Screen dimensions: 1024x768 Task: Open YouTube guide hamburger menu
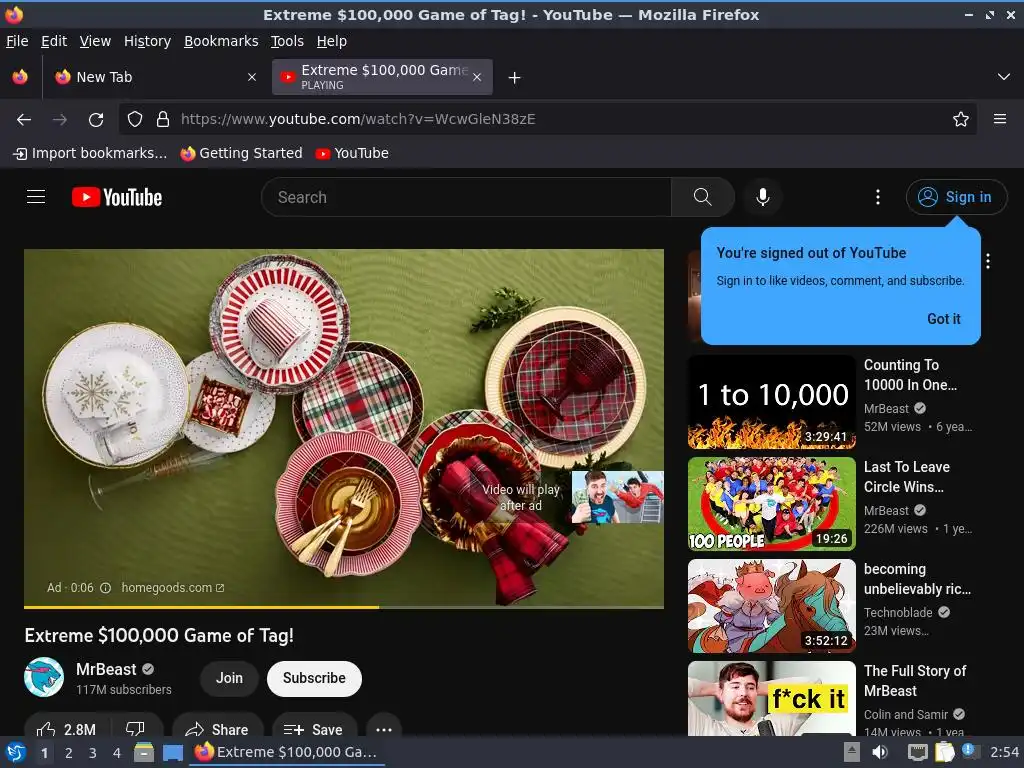[x=36, y=197]
